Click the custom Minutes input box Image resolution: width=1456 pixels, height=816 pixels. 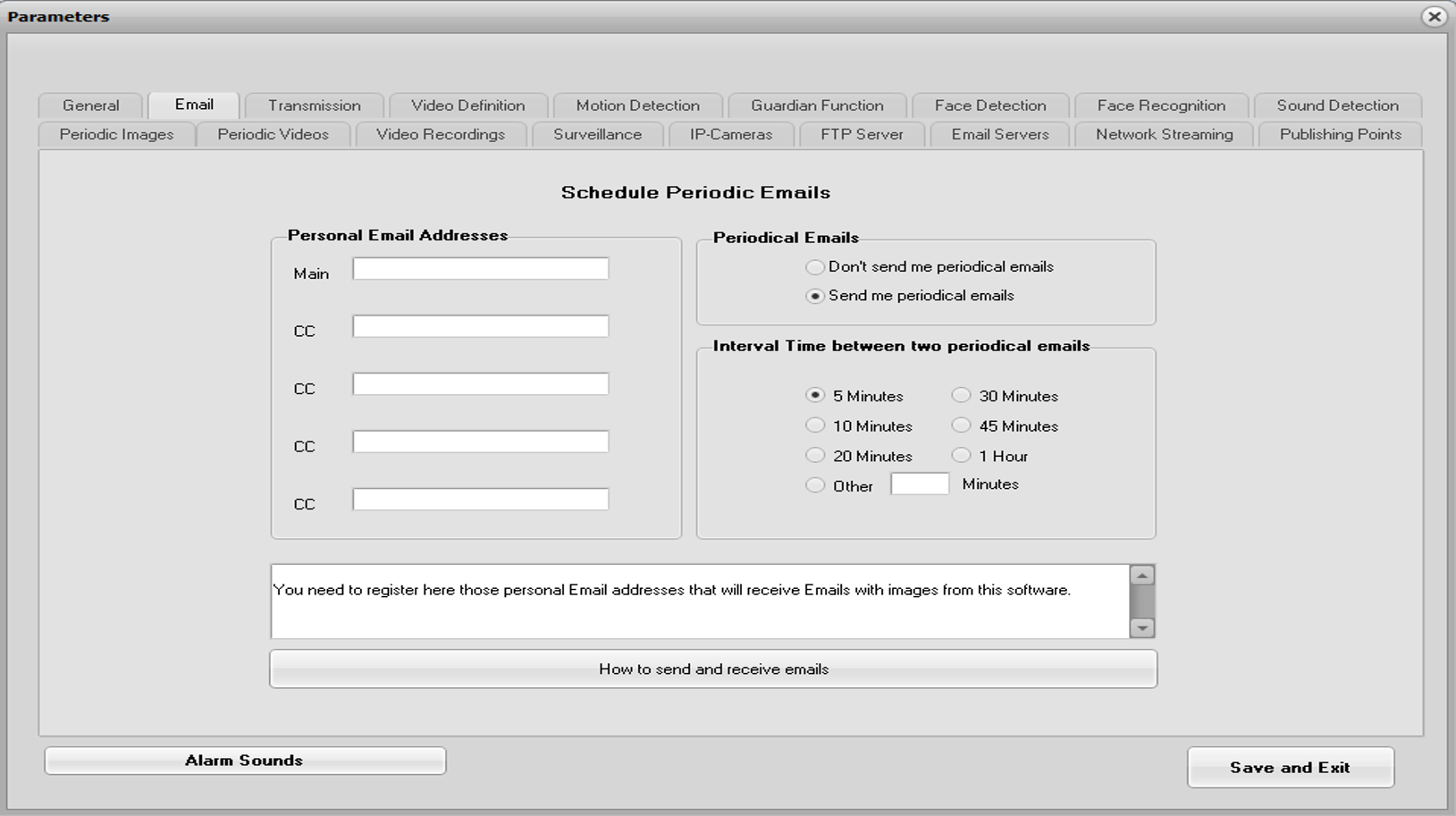point(919,484)
